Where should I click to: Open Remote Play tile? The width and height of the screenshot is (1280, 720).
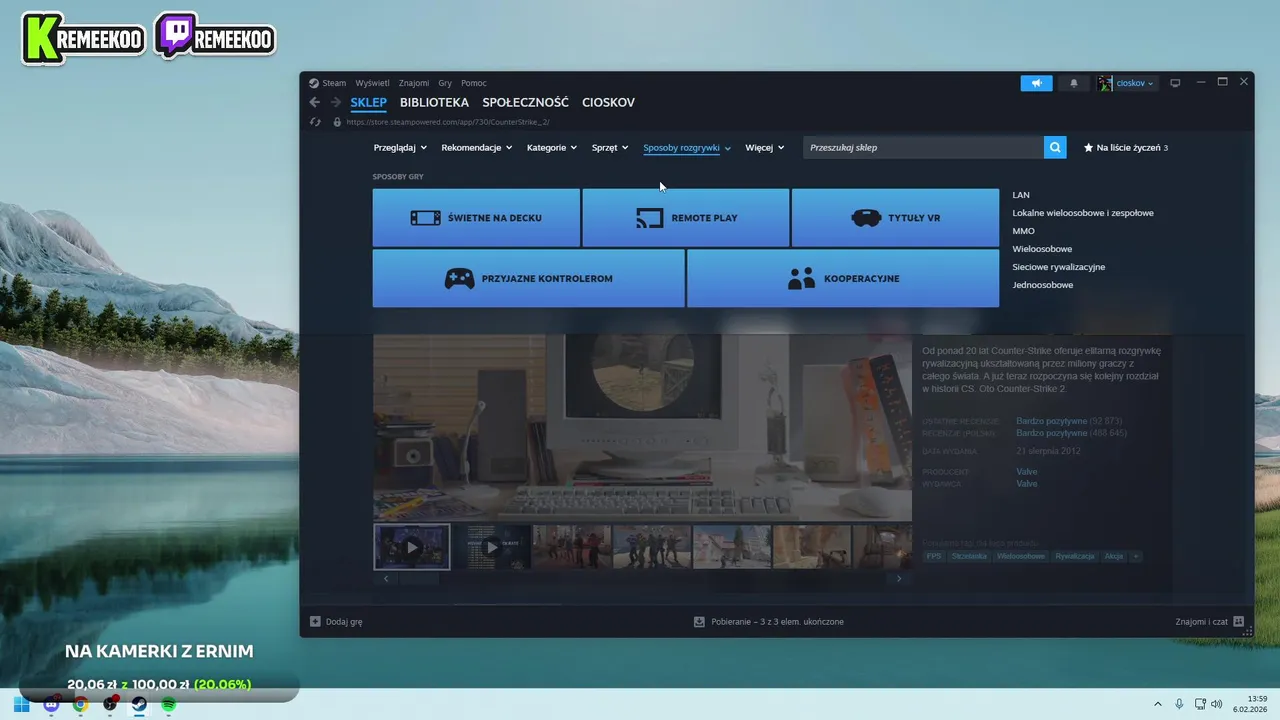[686, 217]
